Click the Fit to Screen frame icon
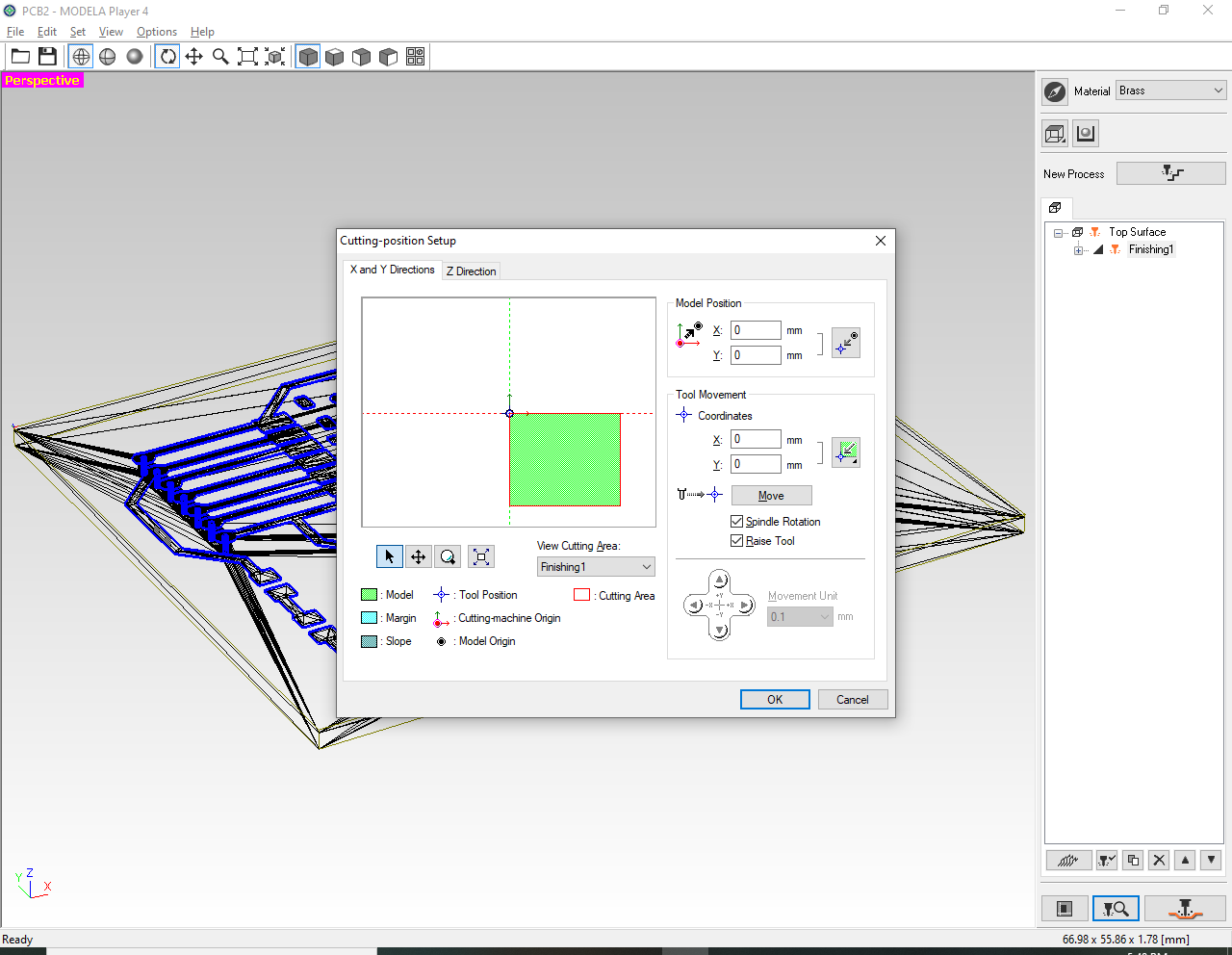This screenshot has height=955, width=1232. pos(247,57)
